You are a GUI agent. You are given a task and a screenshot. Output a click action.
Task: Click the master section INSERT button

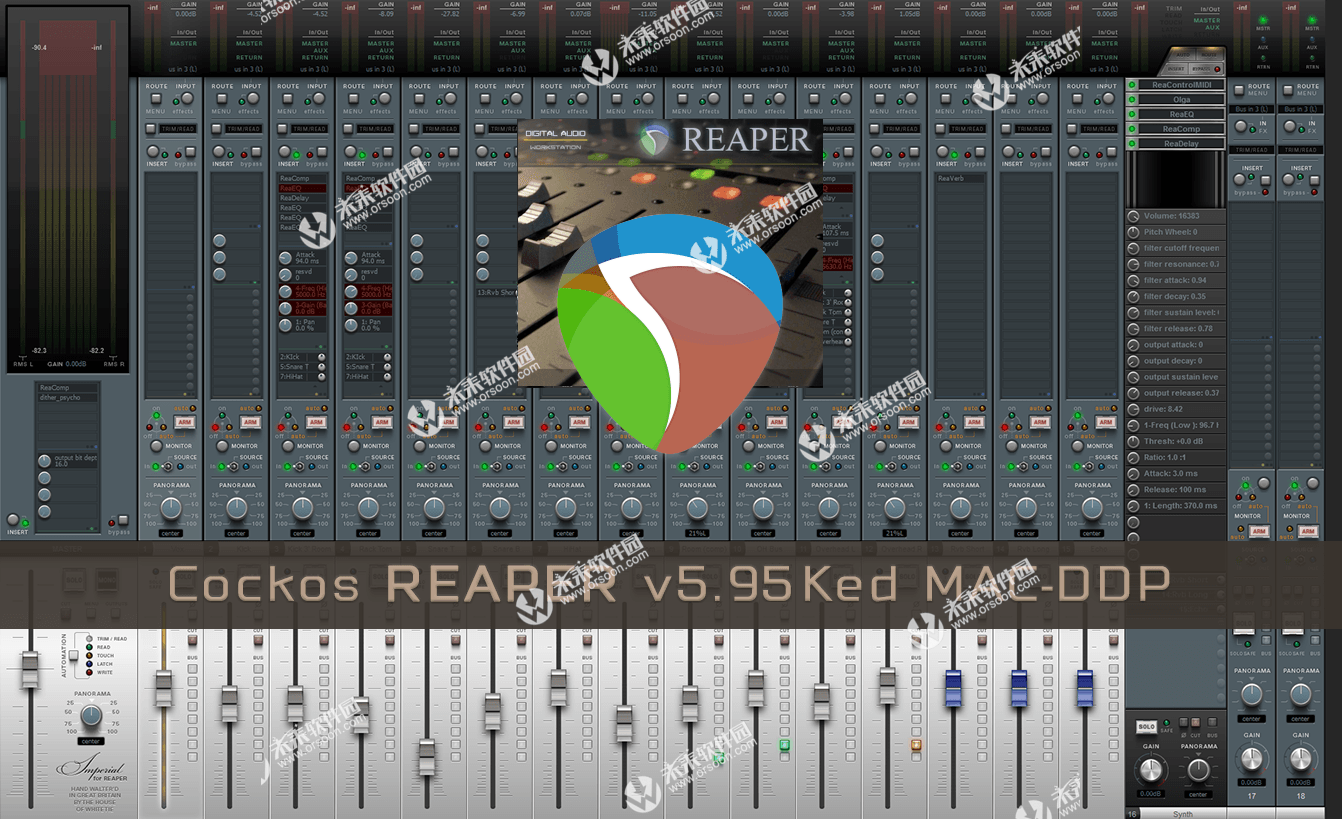[13, 520]
